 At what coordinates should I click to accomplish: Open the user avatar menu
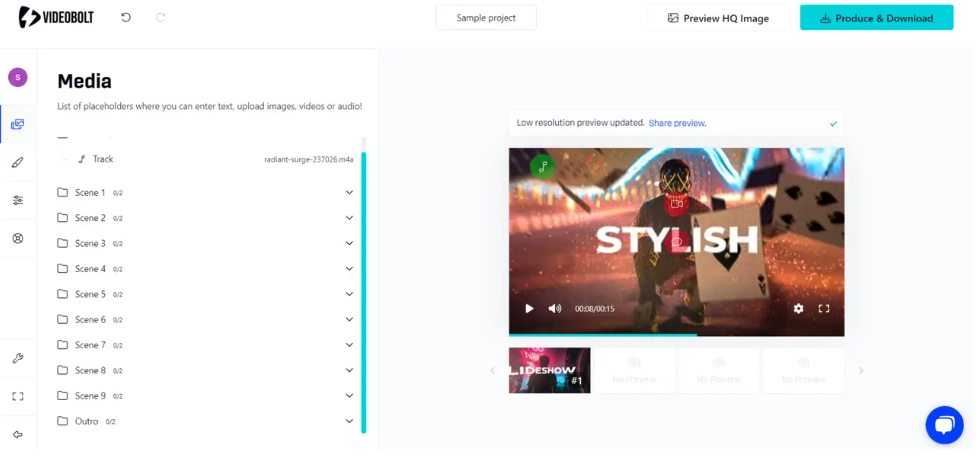click(x=17, y=77)
